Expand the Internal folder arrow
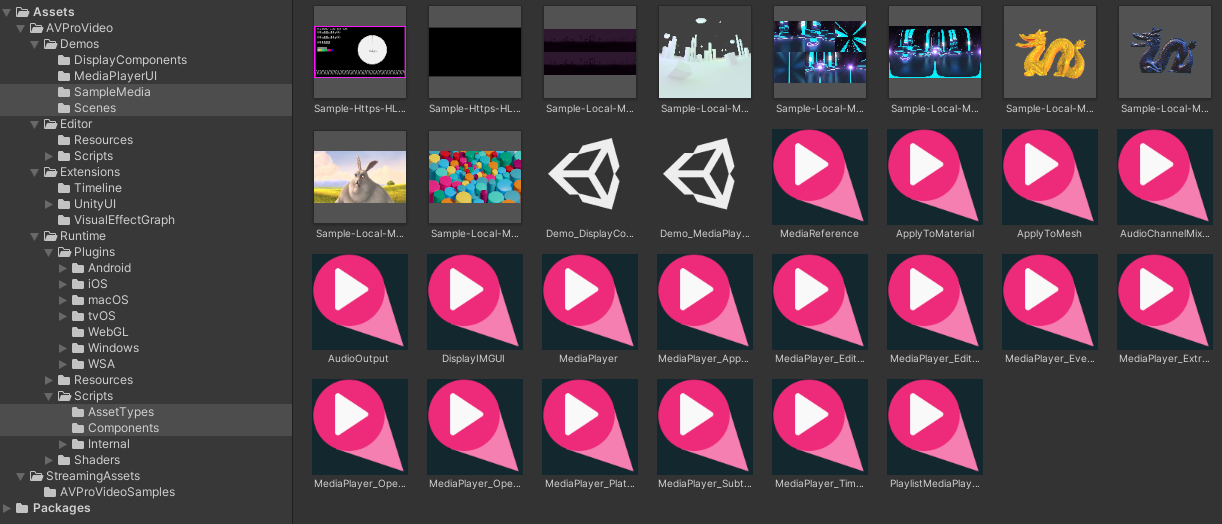1222x524 pixels. pyautogui.click(x=63, y=444)
